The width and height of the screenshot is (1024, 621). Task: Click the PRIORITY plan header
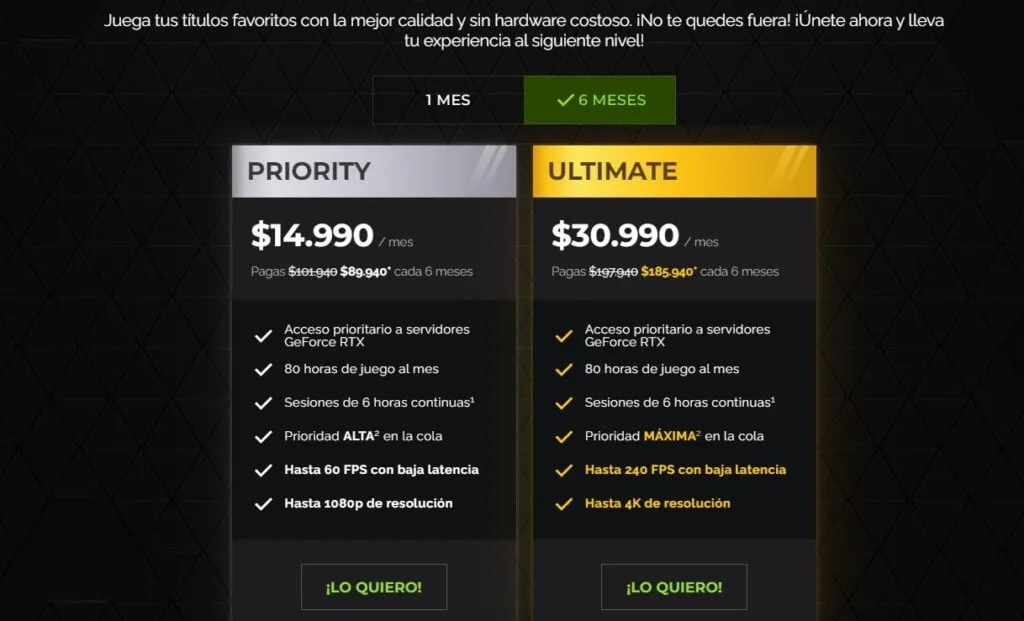pyautogui.click(x=374, y=171)
